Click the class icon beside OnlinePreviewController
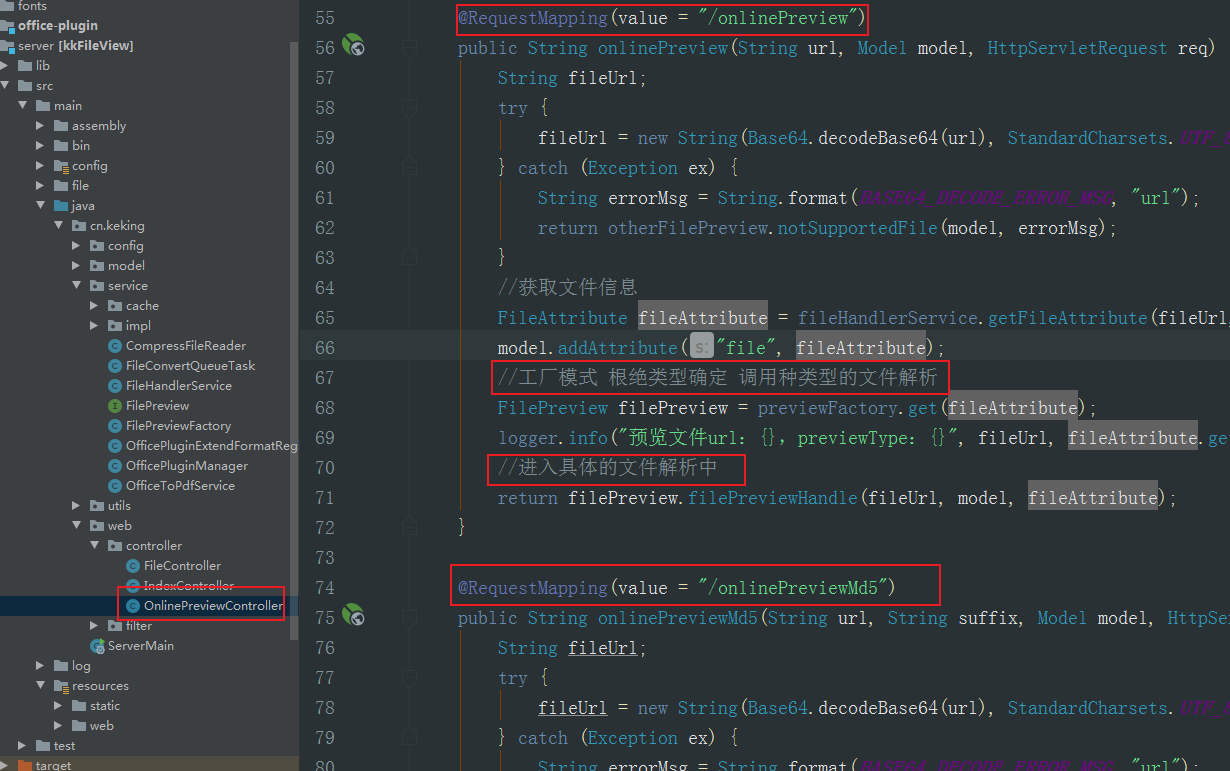The width and height of the screenshot is (1230, 771). click(132, 605)
